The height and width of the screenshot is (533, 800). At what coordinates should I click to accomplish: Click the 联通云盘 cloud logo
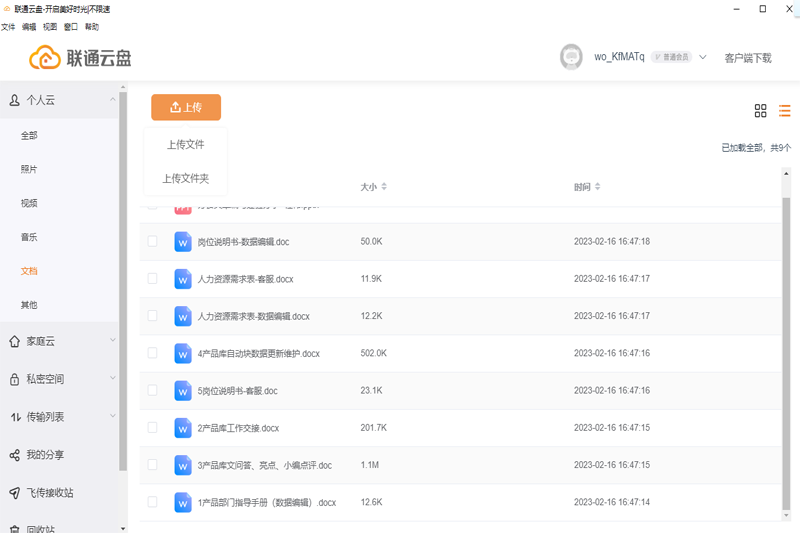coord(46,58)
